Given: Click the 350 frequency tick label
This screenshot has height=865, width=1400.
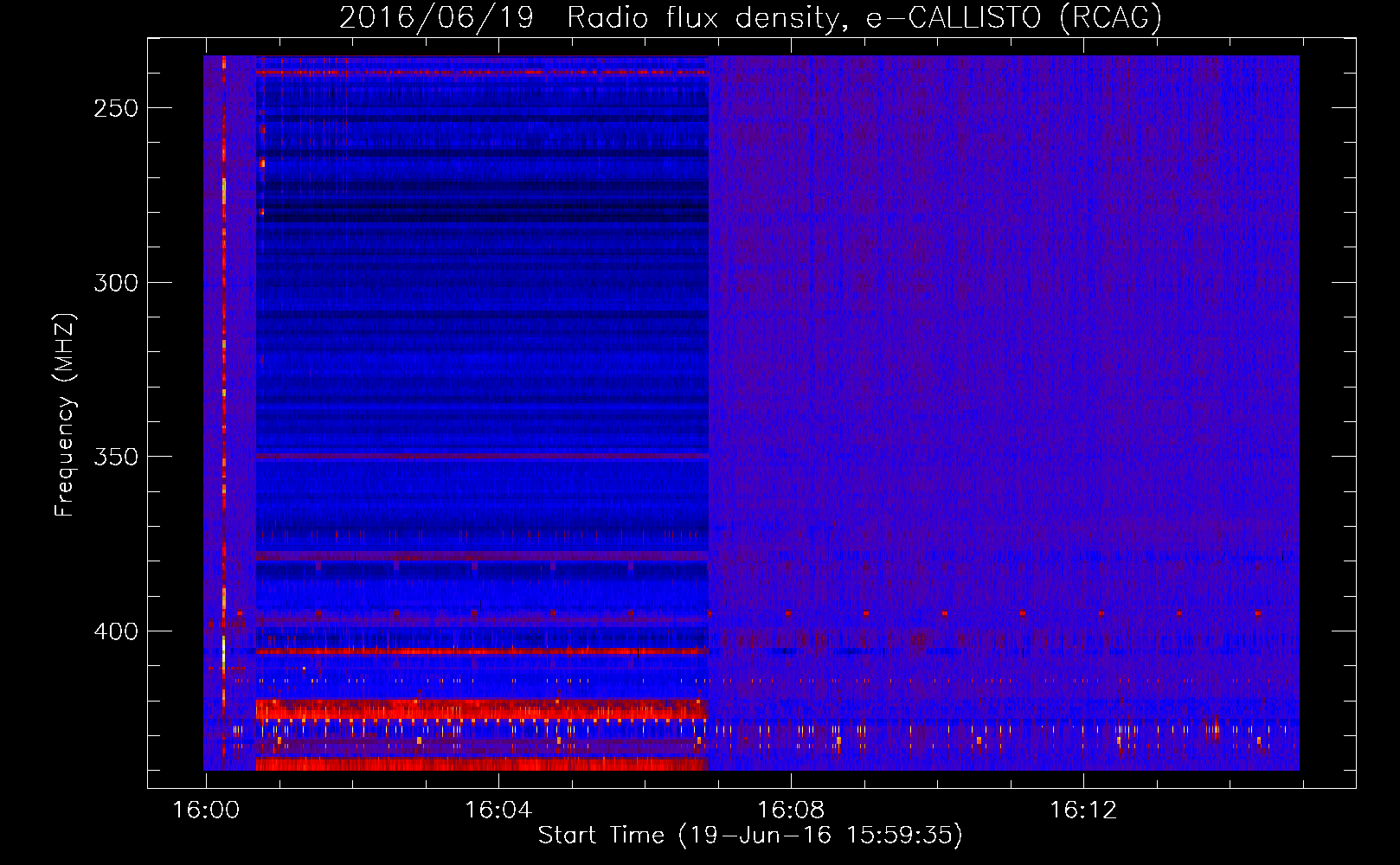Looking at the screenshot, I should (116, 457).
